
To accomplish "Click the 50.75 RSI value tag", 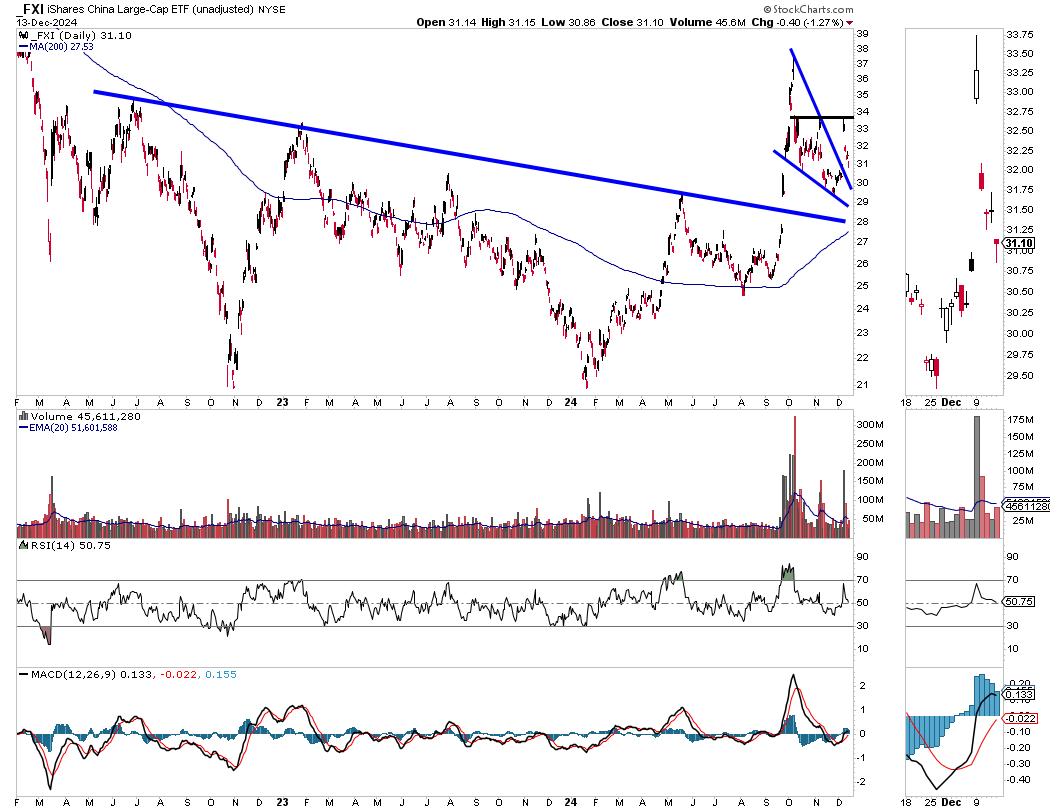I will (1019, 601).
